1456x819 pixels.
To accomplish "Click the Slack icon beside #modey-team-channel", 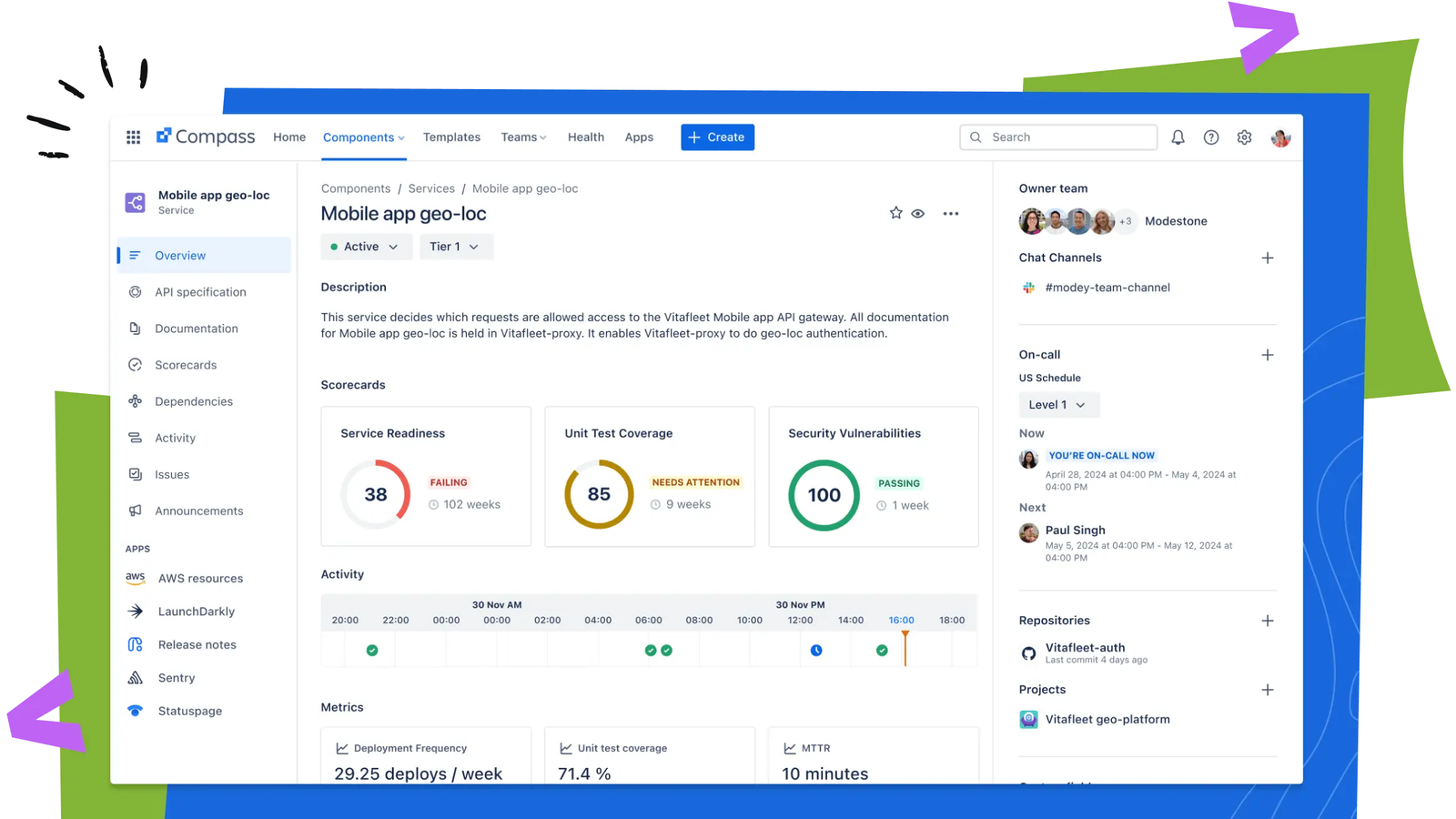I will coord(1028,288).
